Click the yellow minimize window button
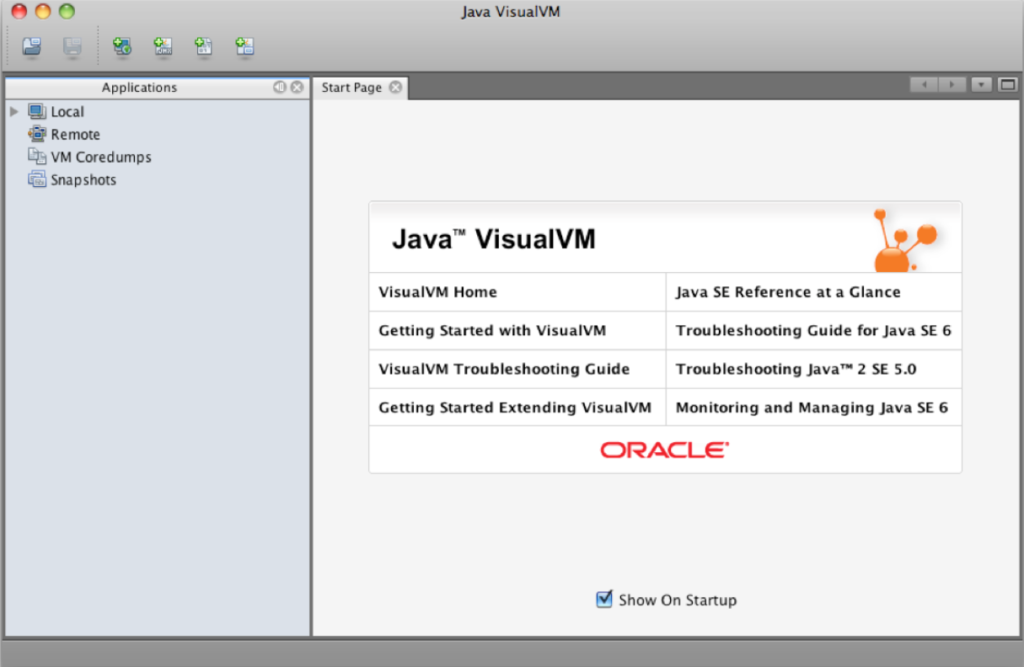This screenshot has height=667, width=1024. coord(42,11)
